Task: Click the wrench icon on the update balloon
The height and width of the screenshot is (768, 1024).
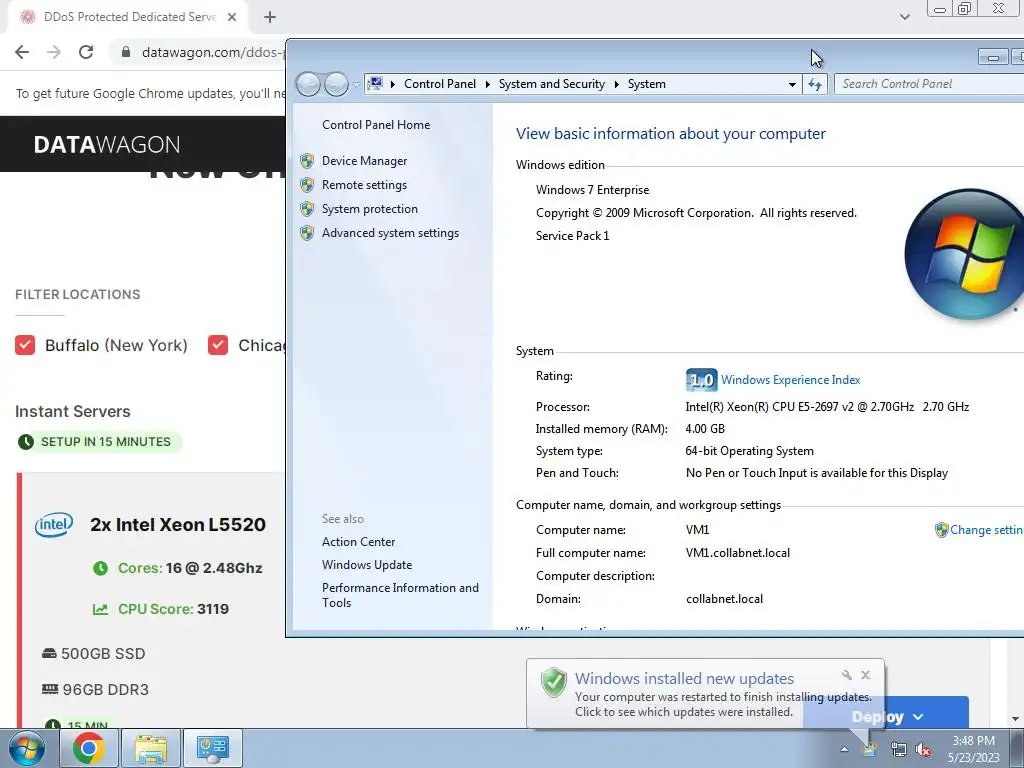Action: (846, 675)
